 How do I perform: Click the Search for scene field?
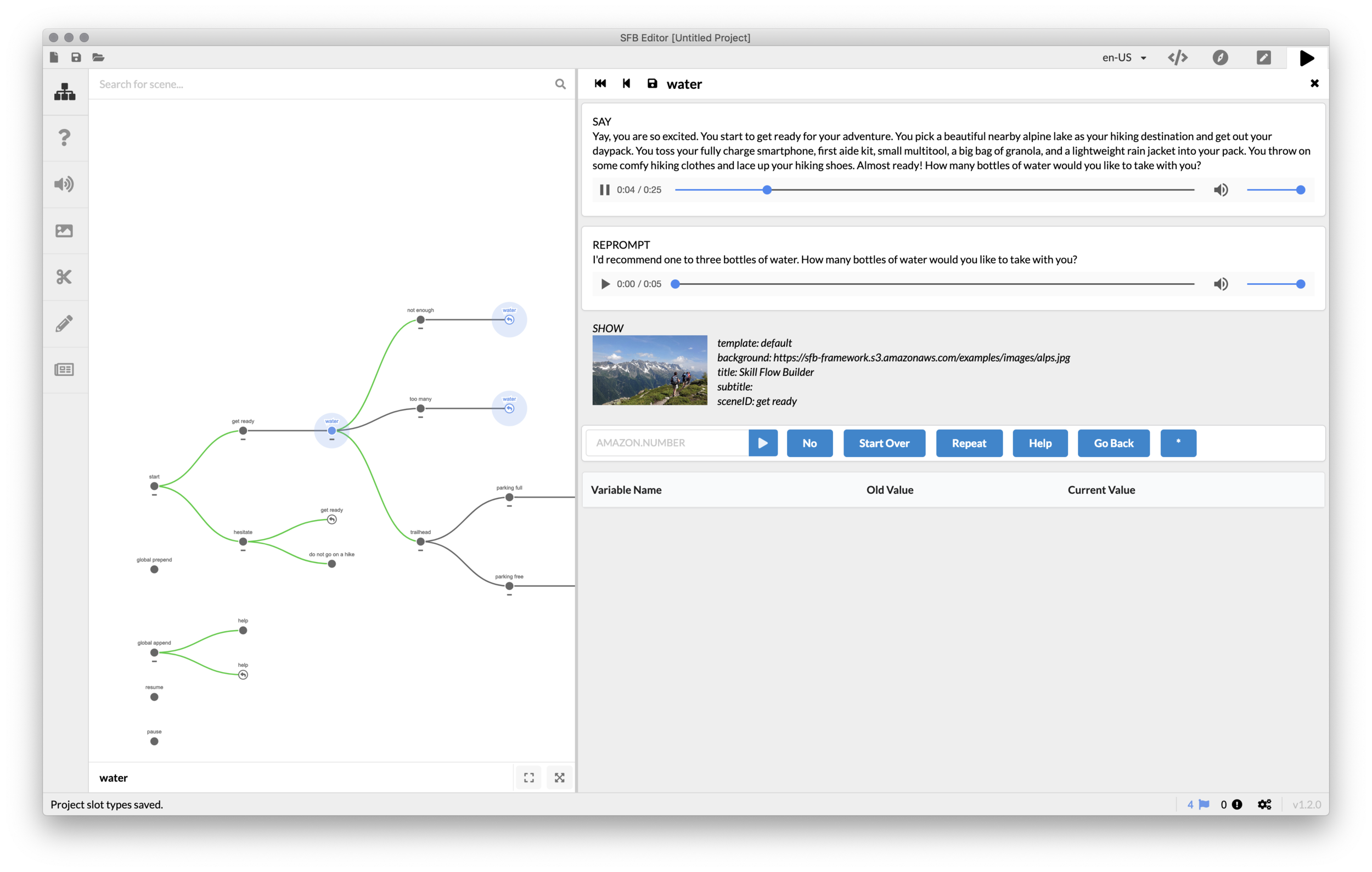[x=322, y=85]
